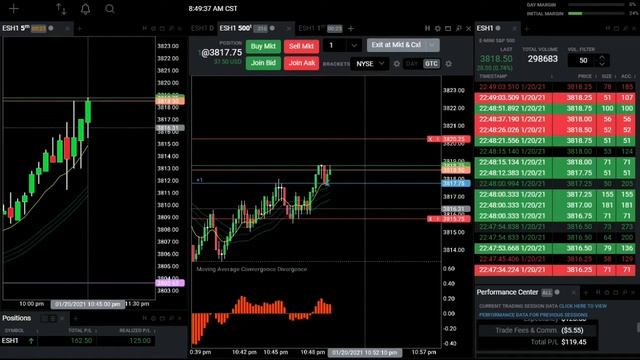
Task: Pause the left ESH1 5m chart panel
Action: [144, 29]
